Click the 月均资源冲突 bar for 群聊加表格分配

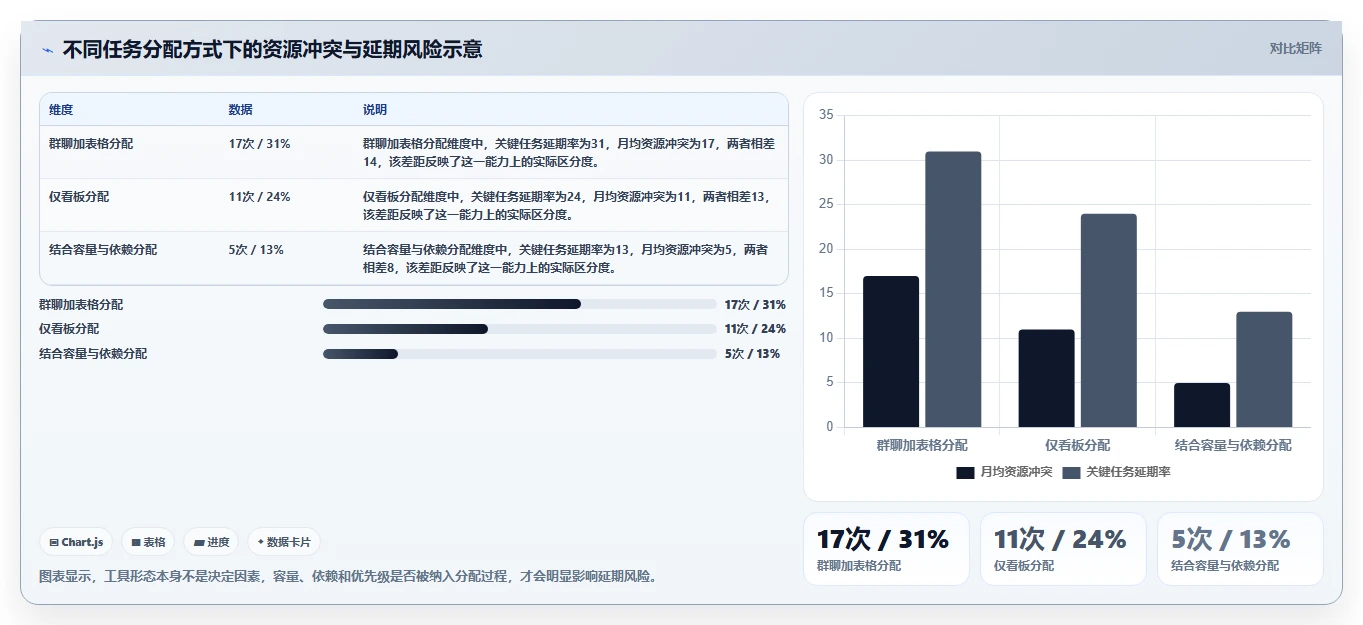(x=891, y=352)
